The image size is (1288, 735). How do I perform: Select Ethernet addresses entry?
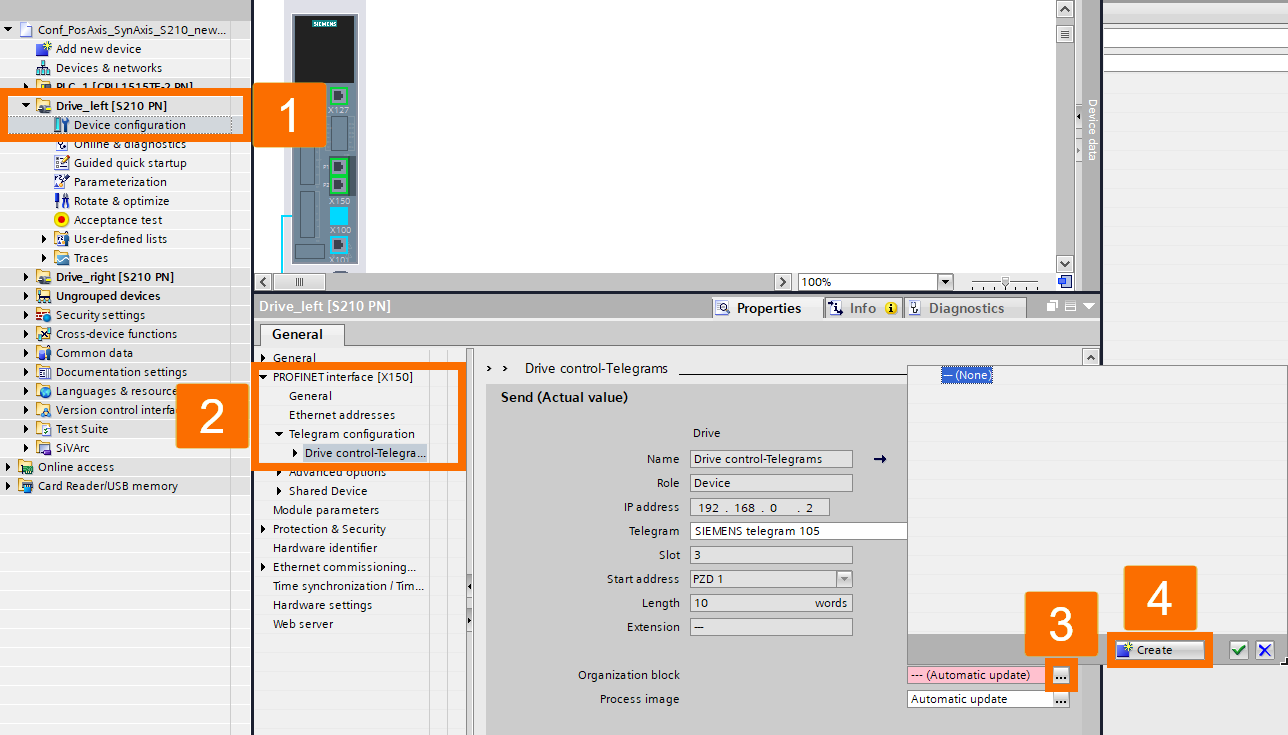(342, 415)
